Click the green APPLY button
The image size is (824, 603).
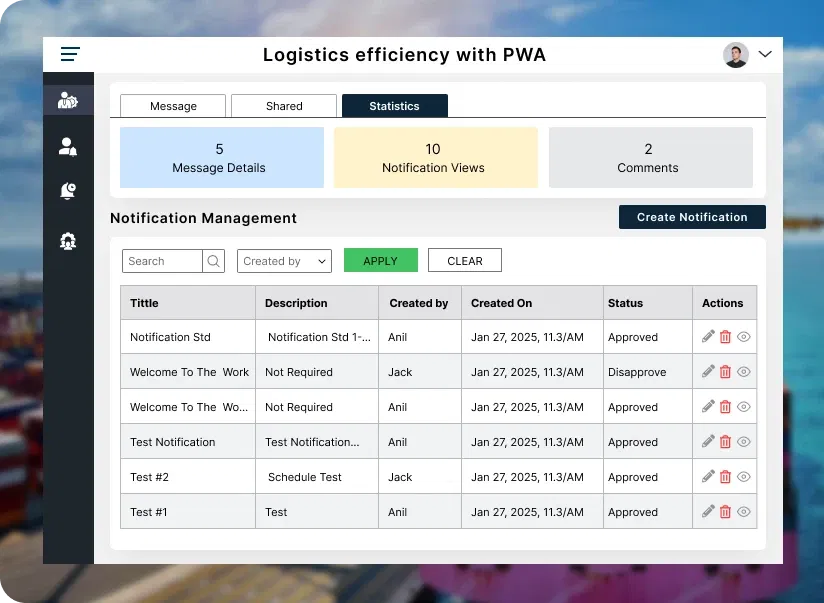coord(380,261)
